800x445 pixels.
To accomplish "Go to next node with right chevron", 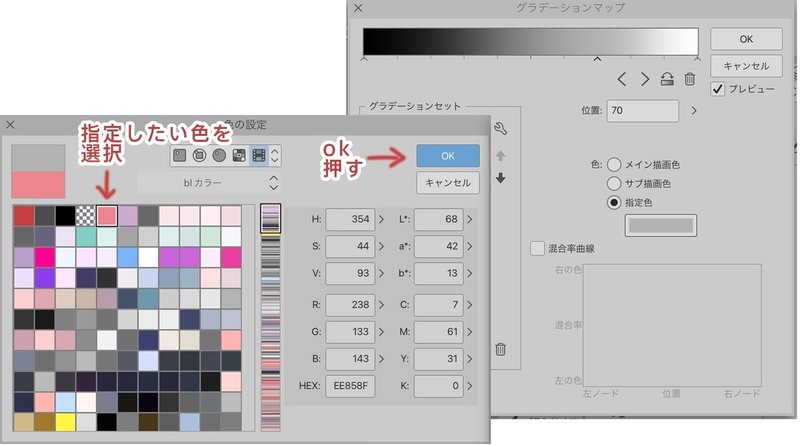I will [x=645, y=79].
